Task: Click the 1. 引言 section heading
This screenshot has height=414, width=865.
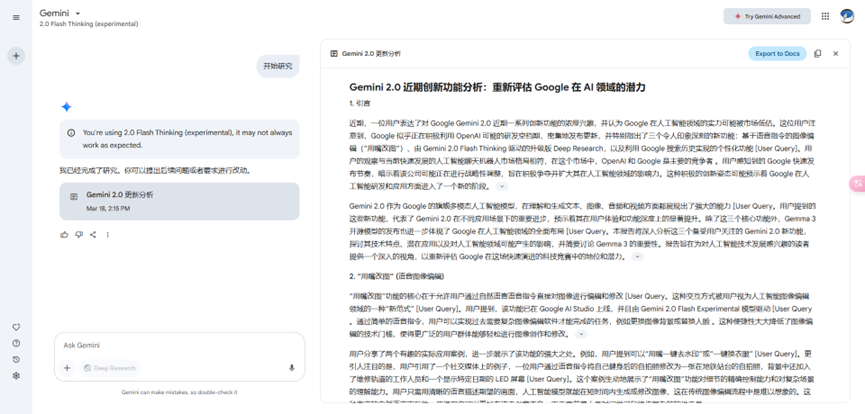Action: (360, 103)
